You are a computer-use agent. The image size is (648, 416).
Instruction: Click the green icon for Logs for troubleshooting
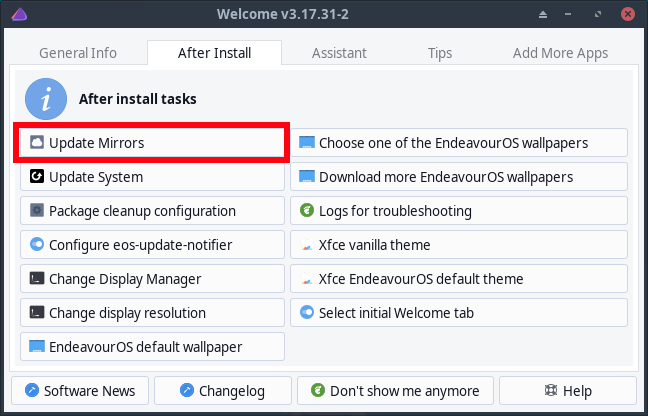(x=307, y=210)
